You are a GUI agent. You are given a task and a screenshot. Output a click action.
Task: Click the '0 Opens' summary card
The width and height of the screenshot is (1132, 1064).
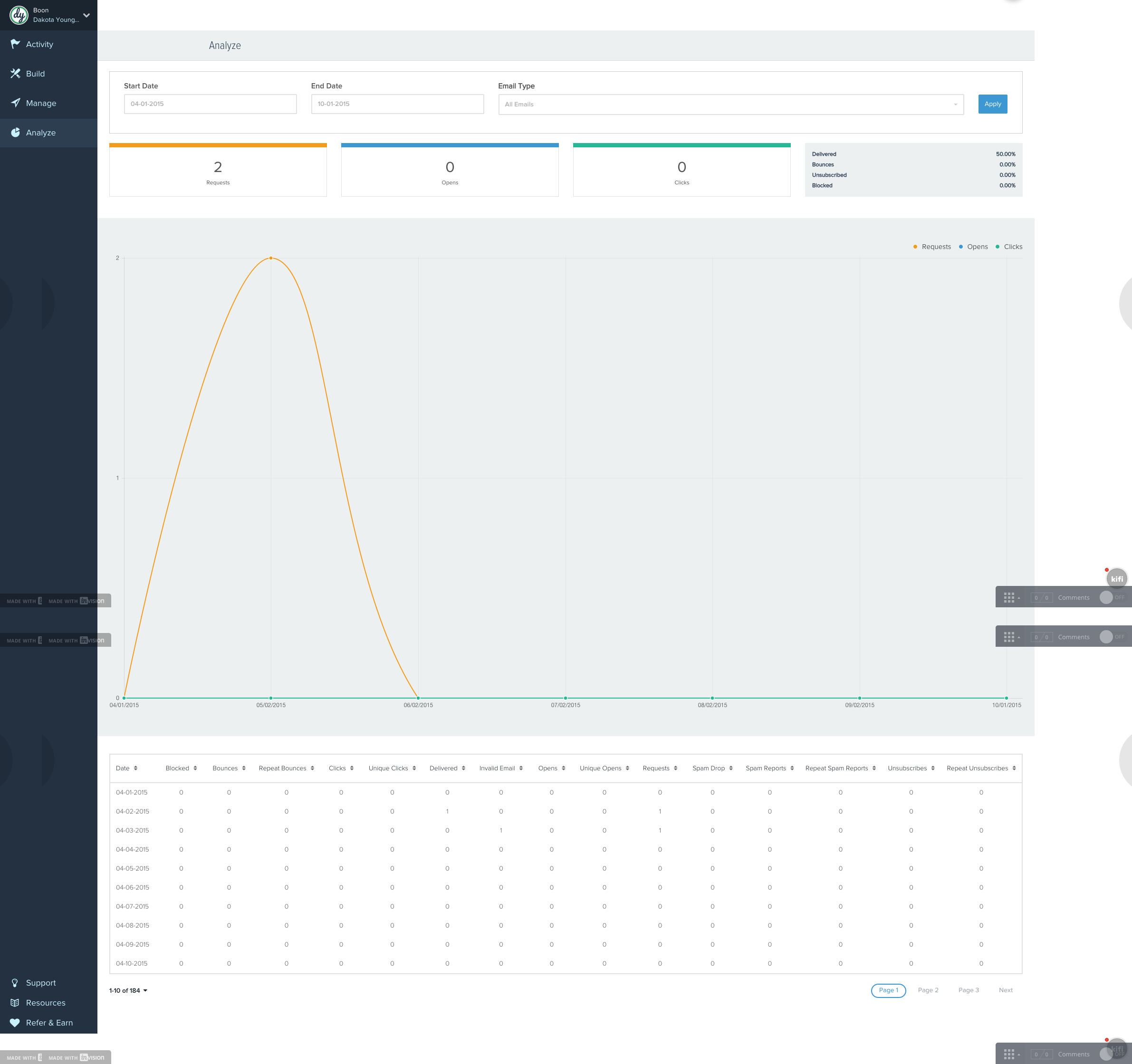(450, 170)
